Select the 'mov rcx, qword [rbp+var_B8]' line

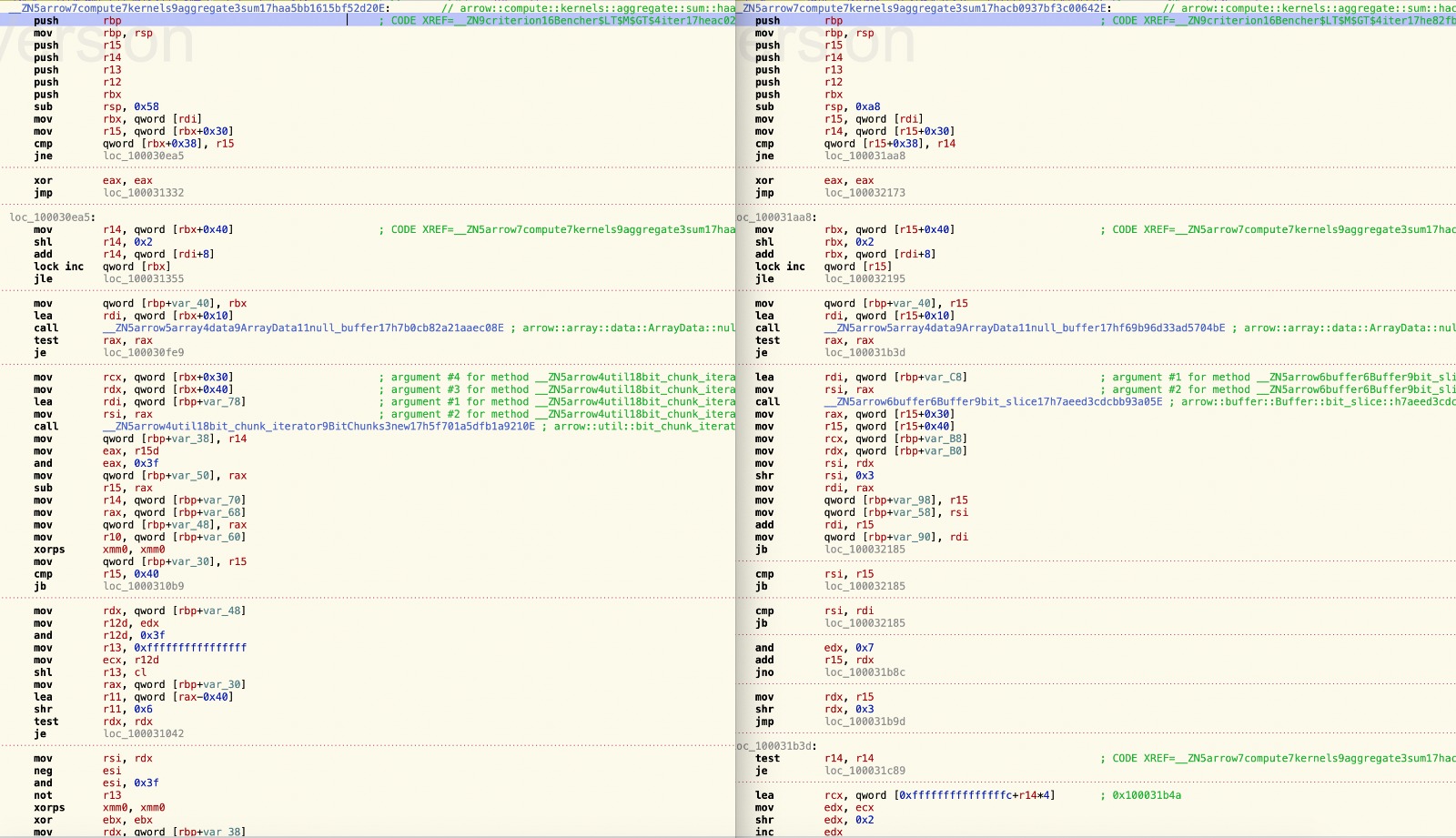point(861,439)
